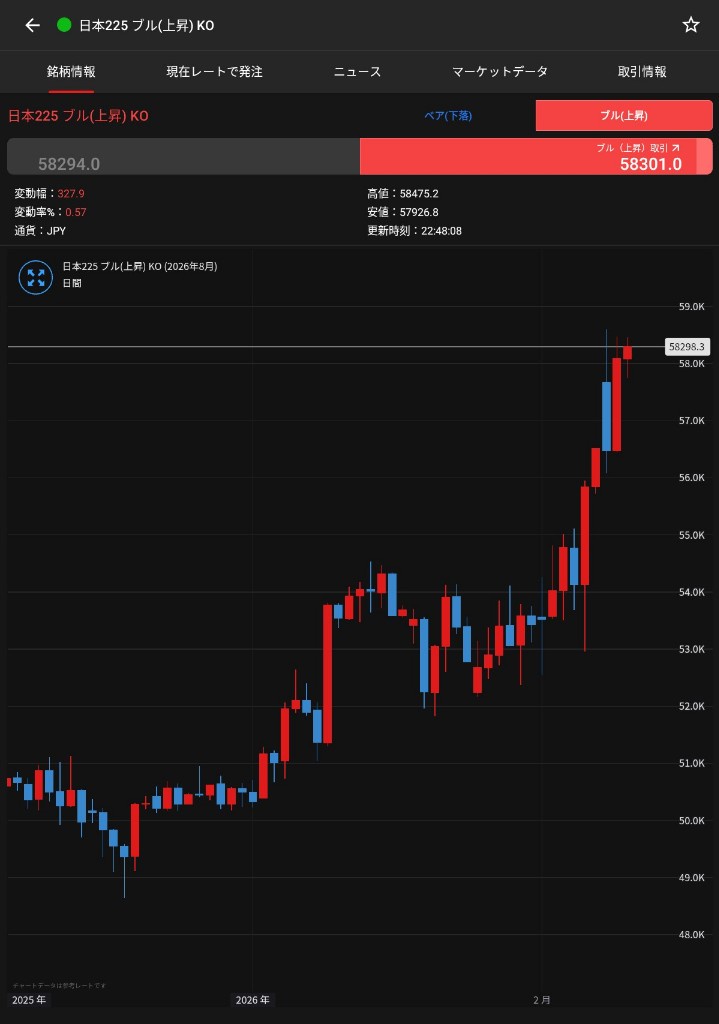Switch to the 銘柄情報 tab
The image size is (719, 1024).
pos(71,72)
